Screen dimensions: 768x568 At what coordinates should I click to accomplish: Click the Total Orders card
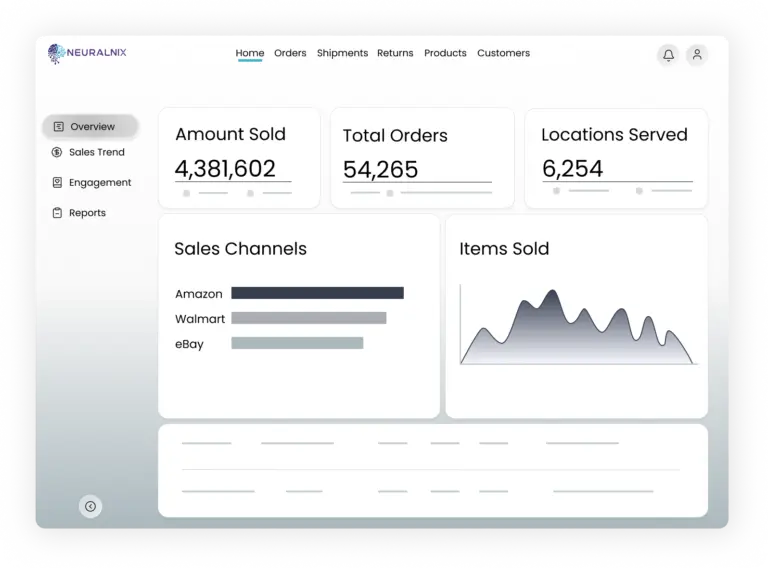[422, 158]
